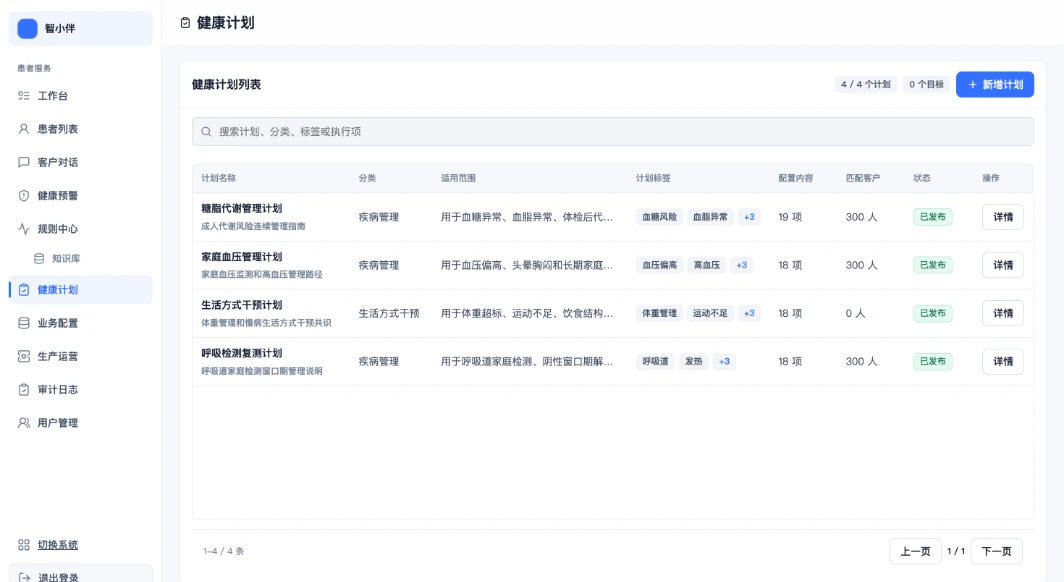
Task: Click plan name 生活方式干预计划
Action: (x=242, y=305)
